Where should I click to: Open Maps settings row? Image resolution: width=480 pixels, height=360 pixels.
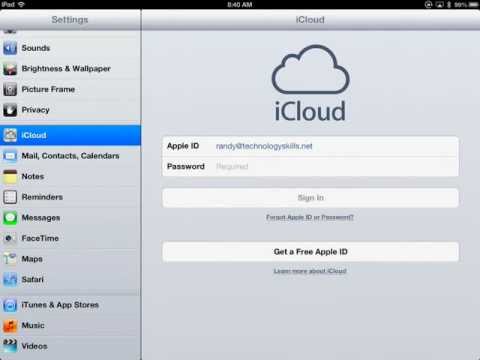[70, 259]
